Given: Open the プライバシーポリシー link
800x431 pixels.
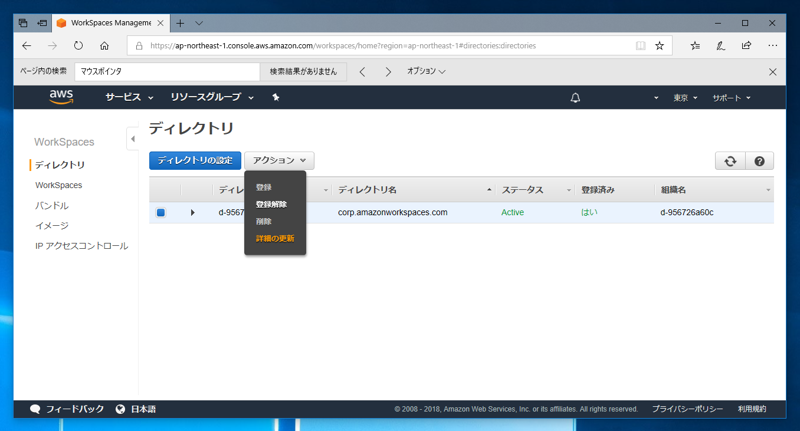Looking at the screenshot, I should point(687,409).
